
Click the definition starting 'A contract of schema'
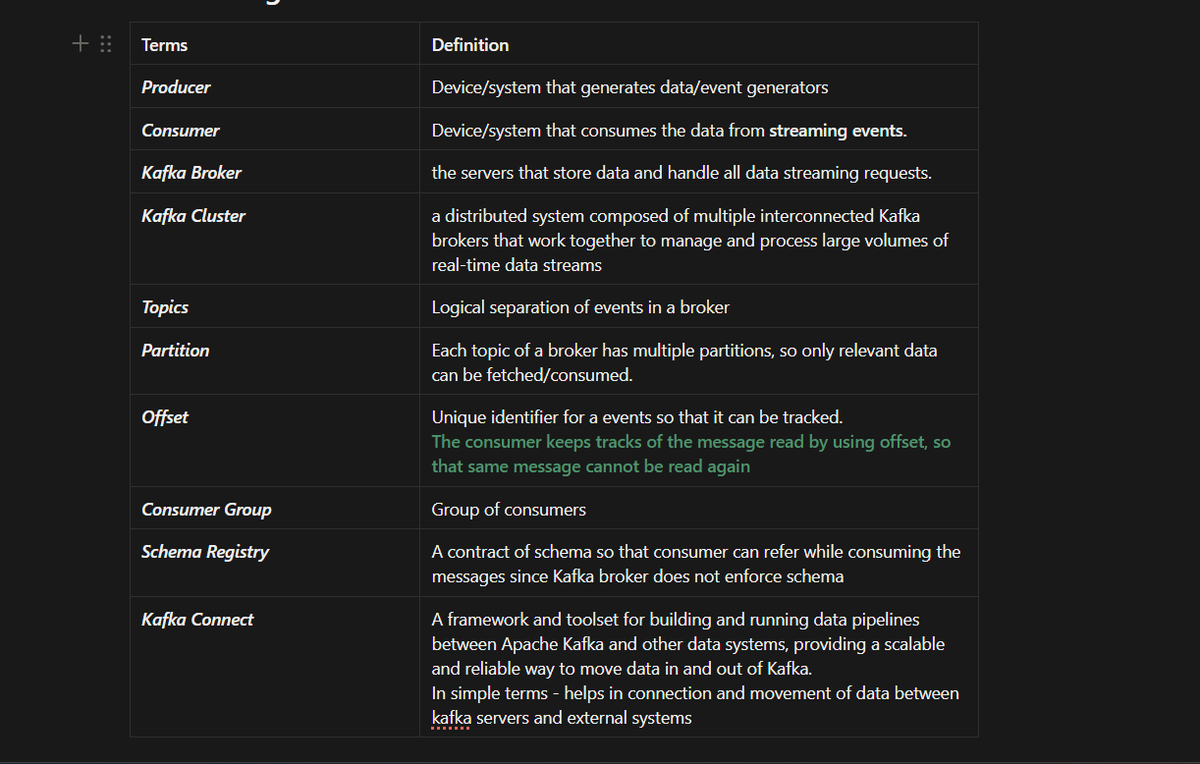click(696, 564)
